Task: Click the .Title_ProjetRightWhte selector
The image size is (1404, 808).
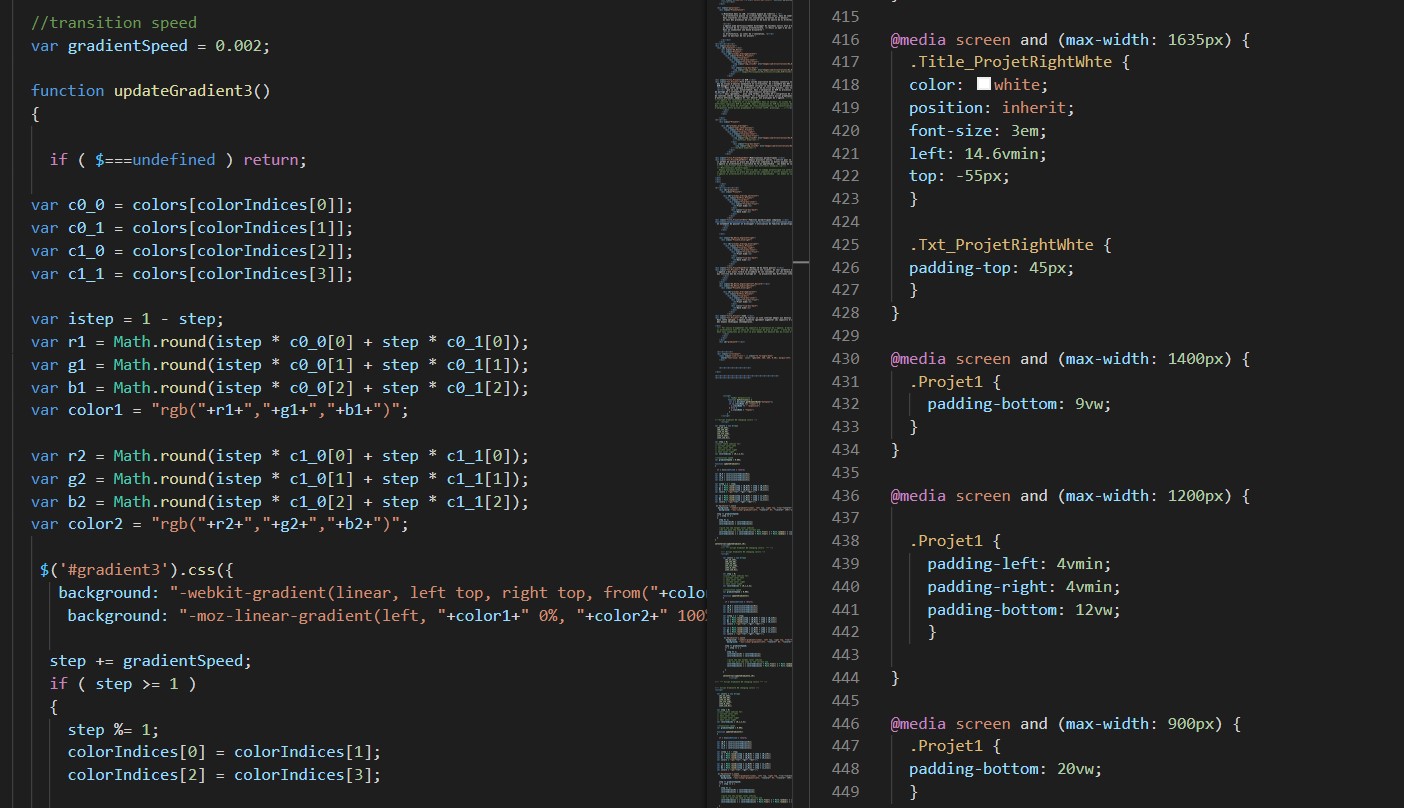Action: (1011, 62)
